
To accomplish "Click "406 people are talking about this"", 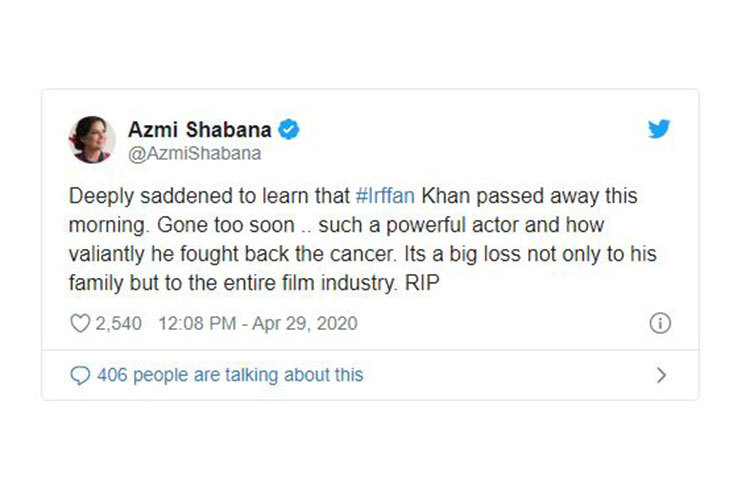I will coord(230,376).
